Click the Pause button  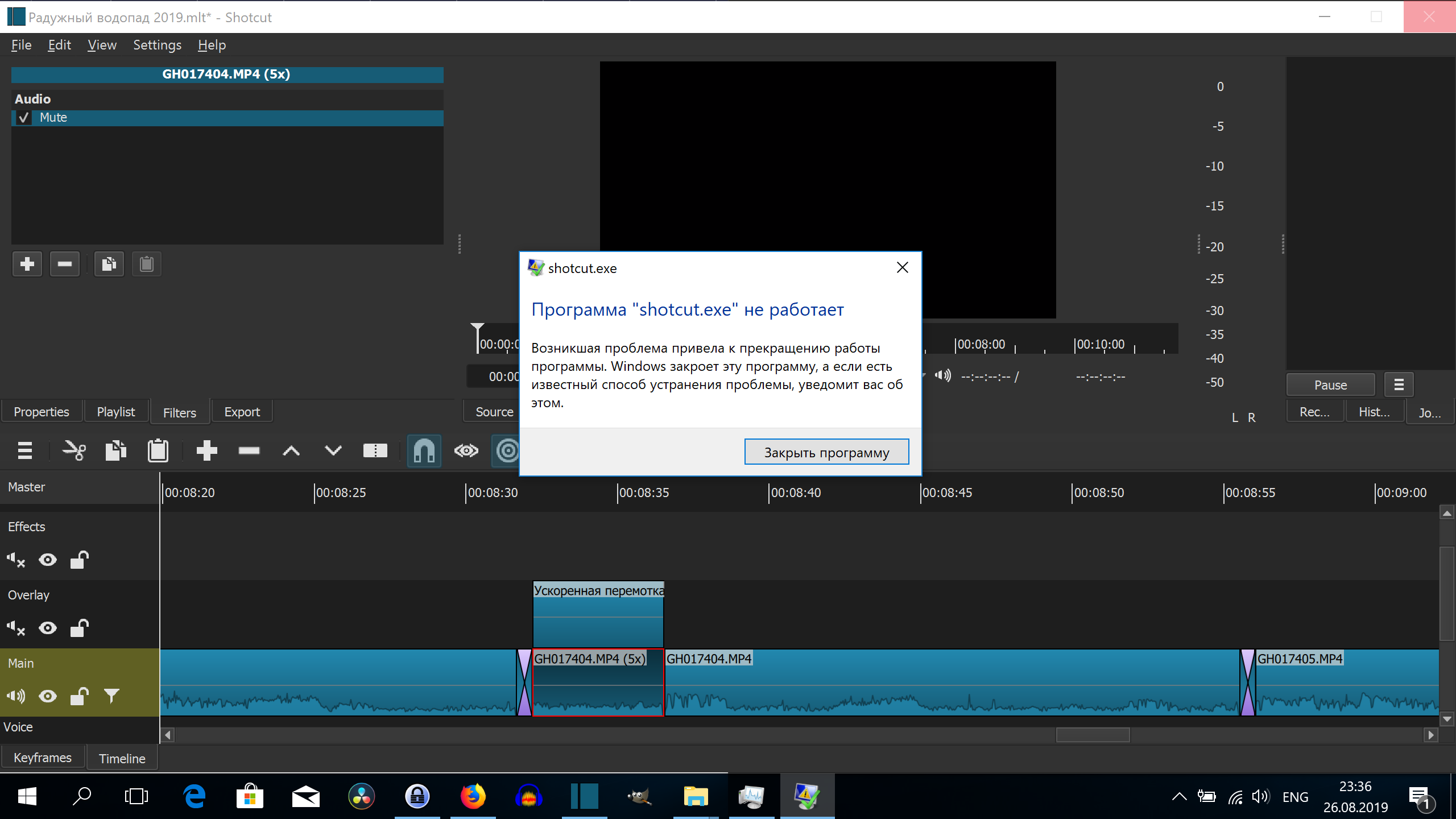coord(1330,384)
